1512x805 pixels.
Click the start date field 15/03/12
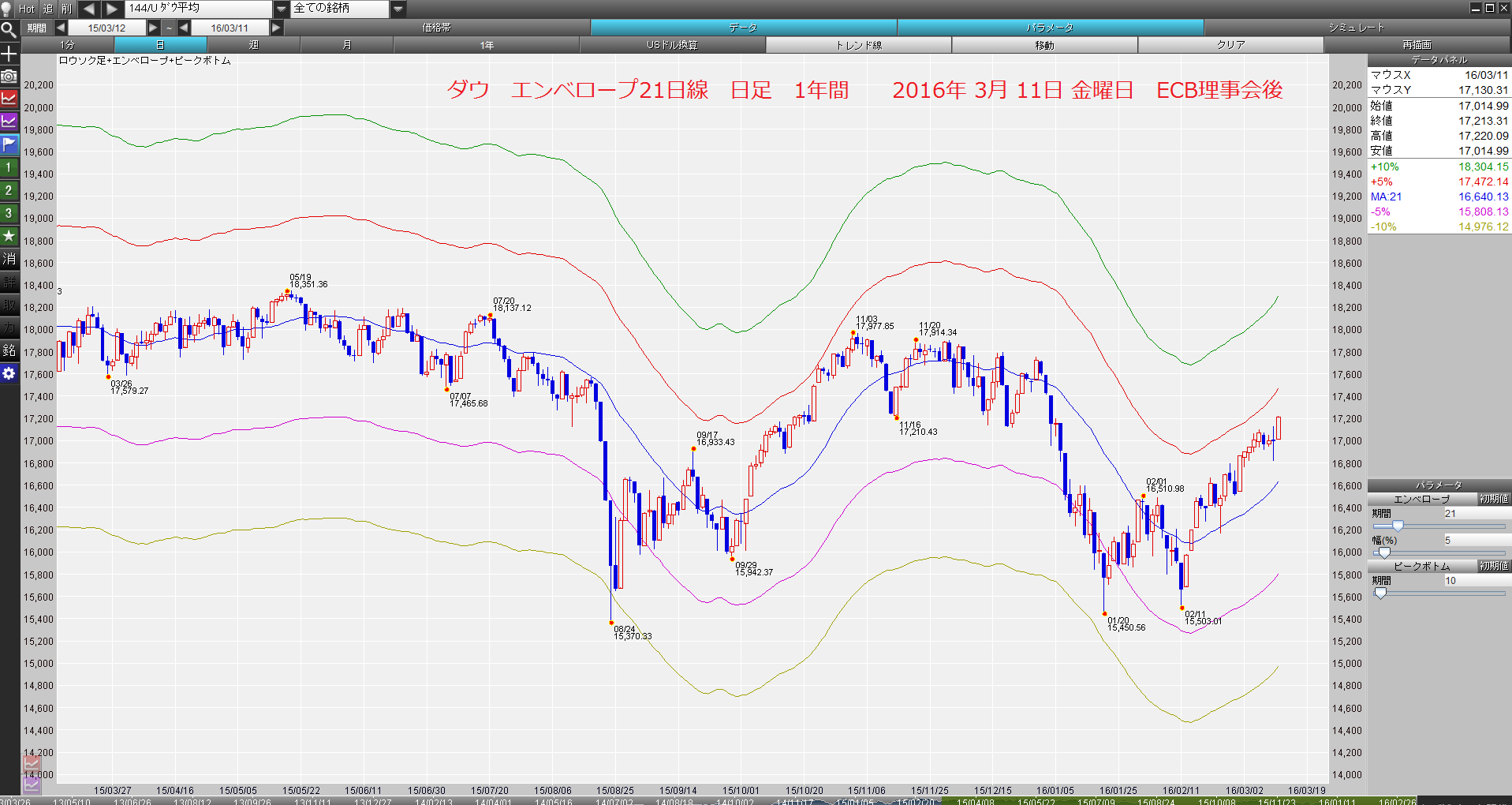coord(107,28)
